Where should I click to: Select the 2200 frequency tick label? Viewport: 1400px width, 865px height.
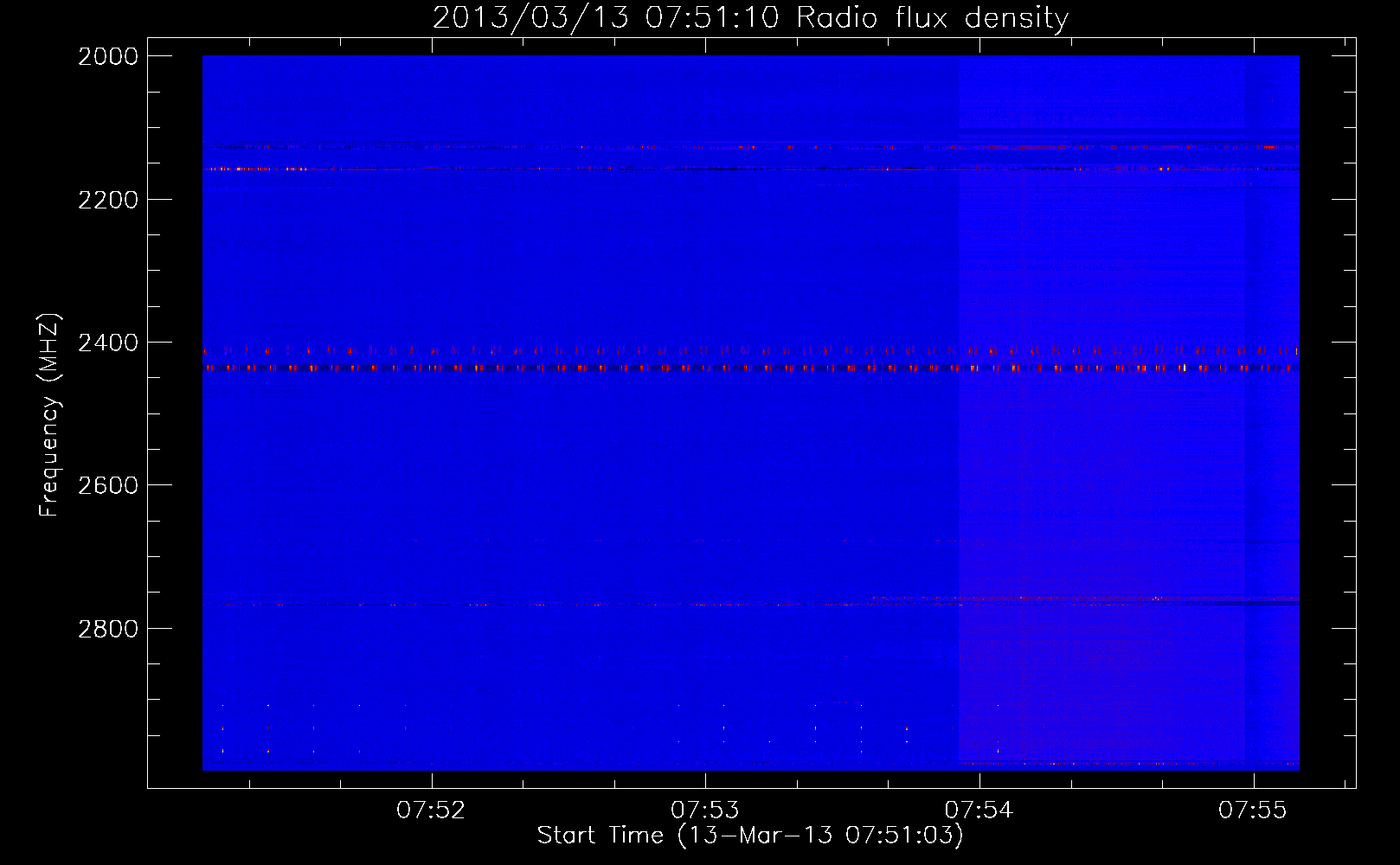point(108,200)
